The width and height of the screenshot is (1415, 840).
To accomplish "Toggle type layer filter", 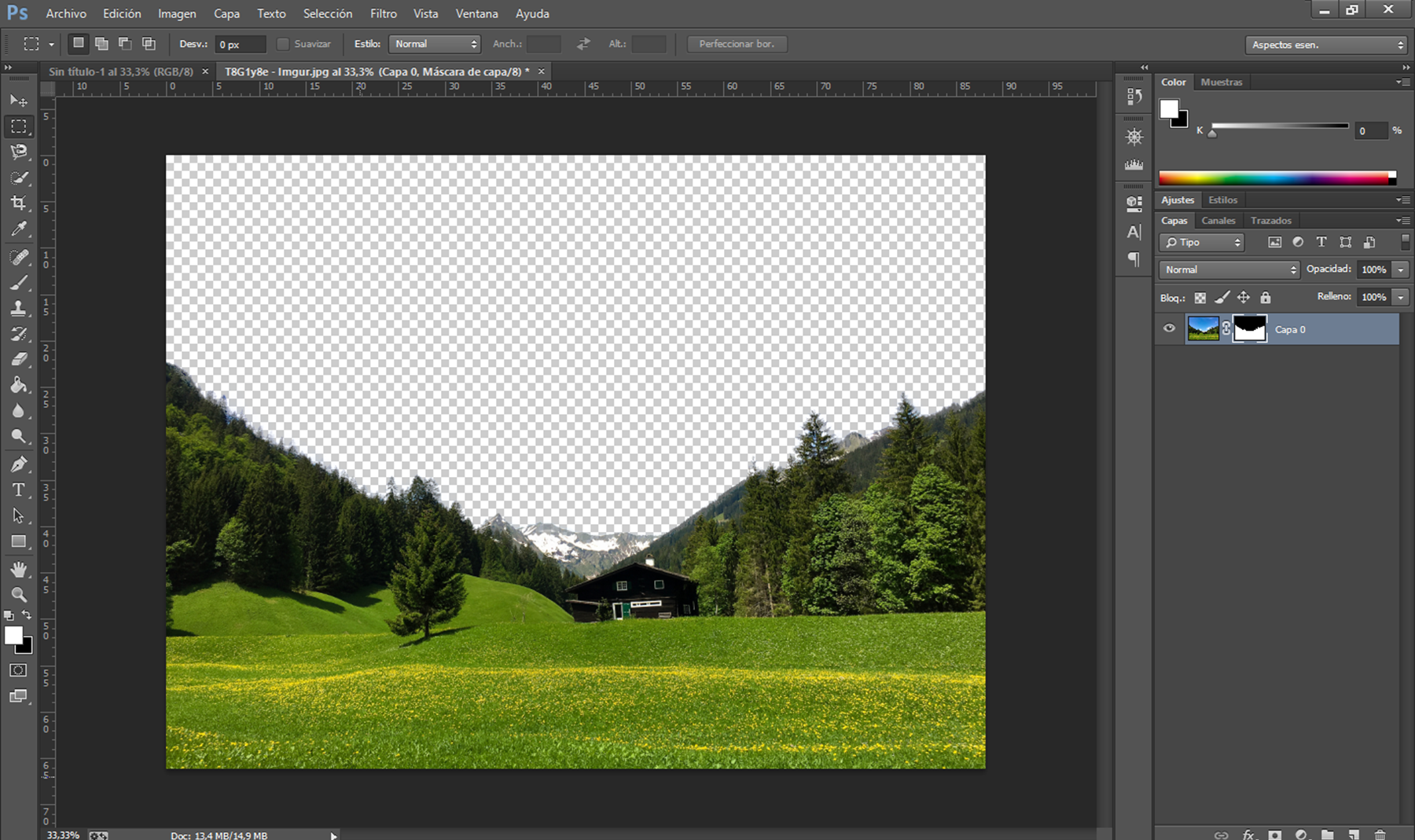I will click(1321, 242).
